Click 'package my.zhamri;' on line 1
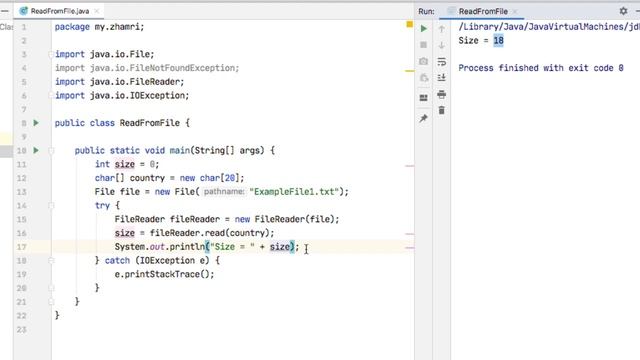This screenshot has width=640, height=360. coord(100,27)
